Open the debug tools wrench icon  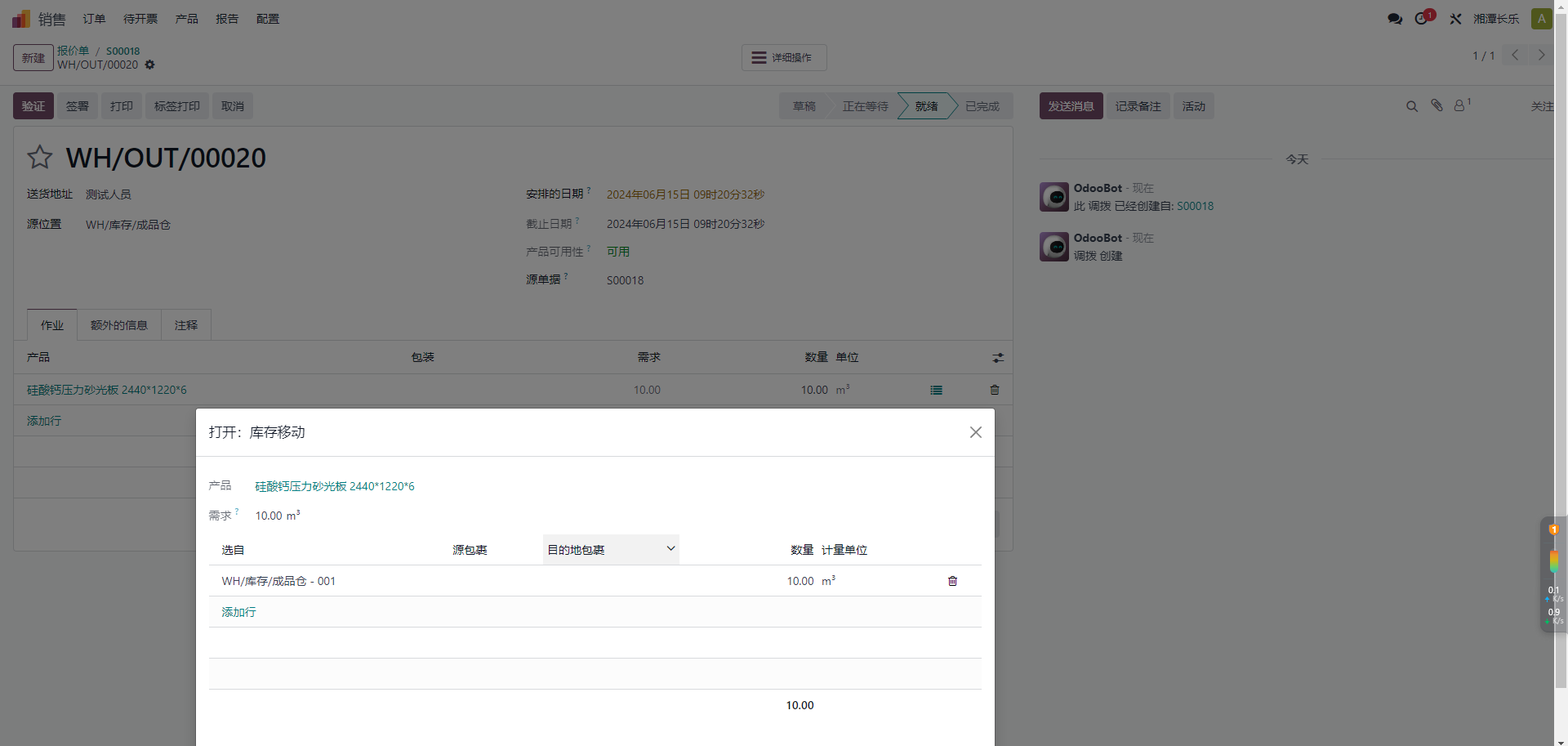1455,19
